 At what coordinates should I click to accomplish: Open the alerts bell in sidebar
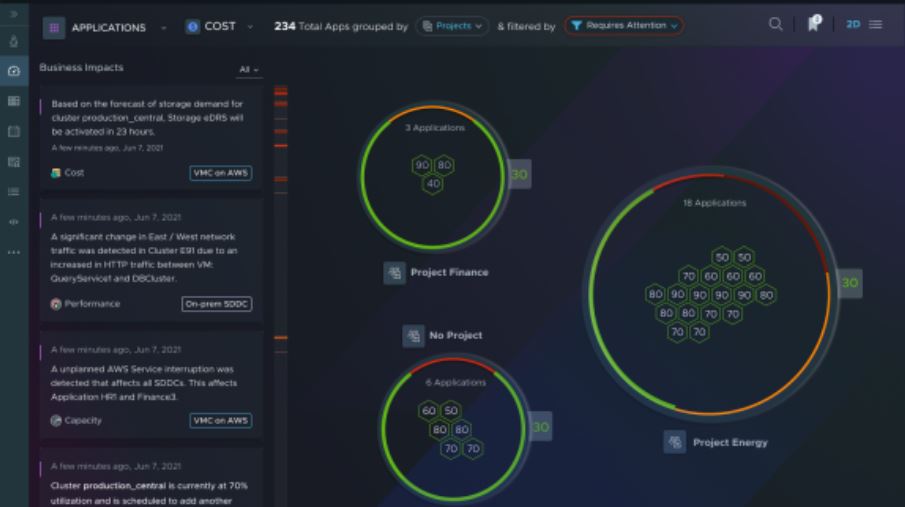point(14,42)
